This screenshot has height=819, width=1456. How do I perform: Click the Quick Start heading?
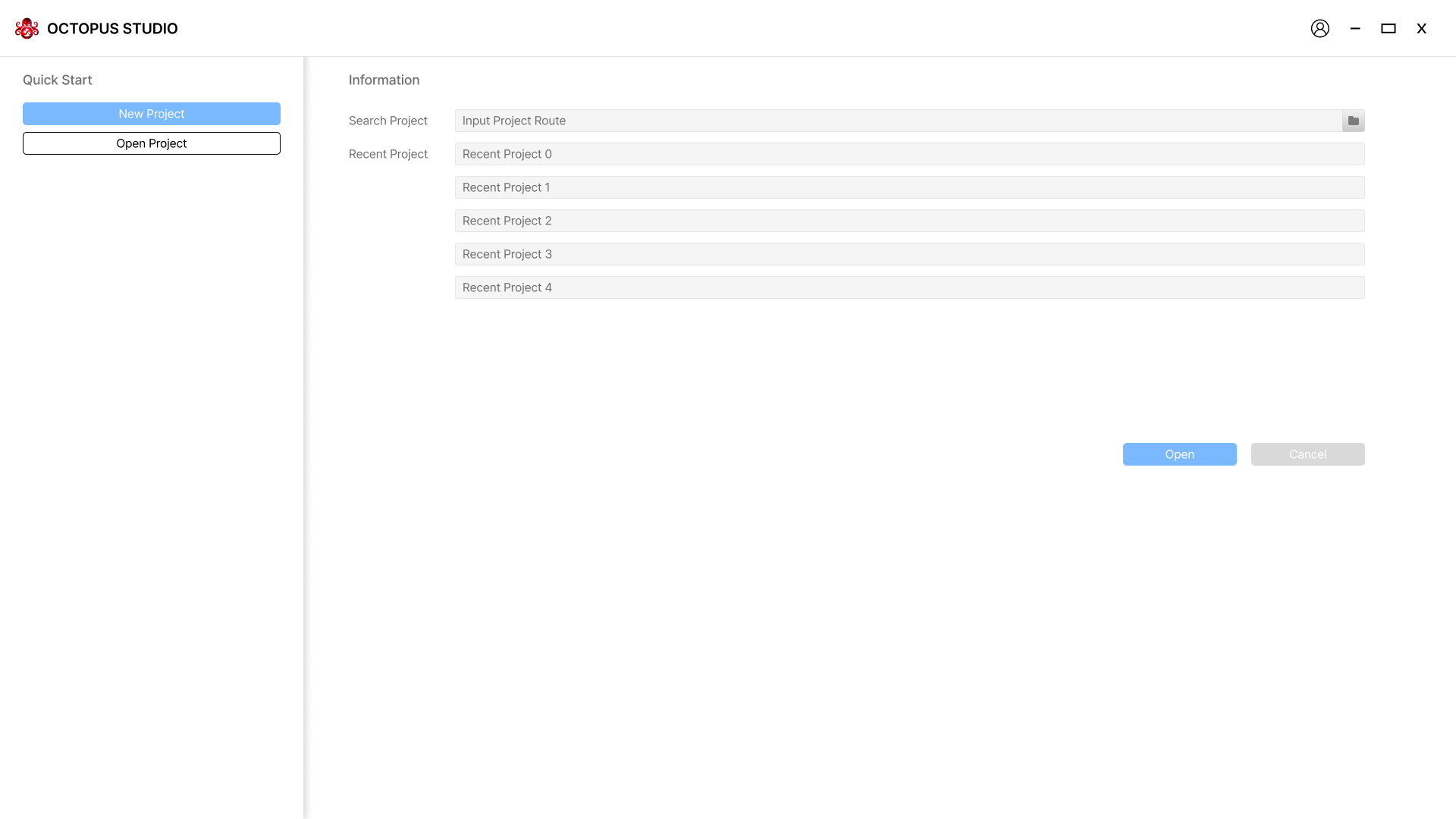click(x=58, y=80)
